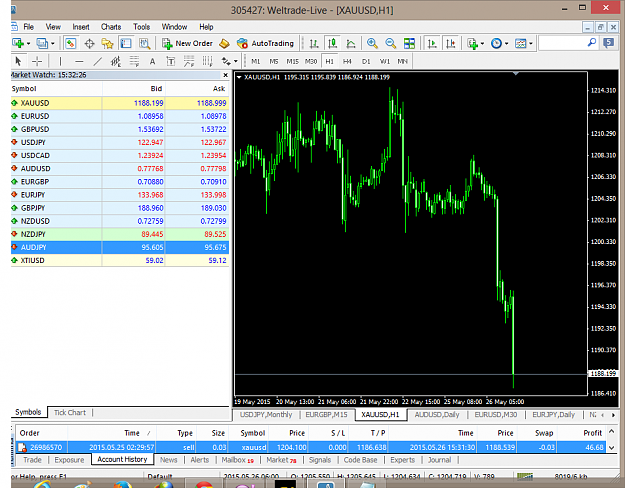Select the Text Label tool
This screenshot has width=625, height=488.
171,61
